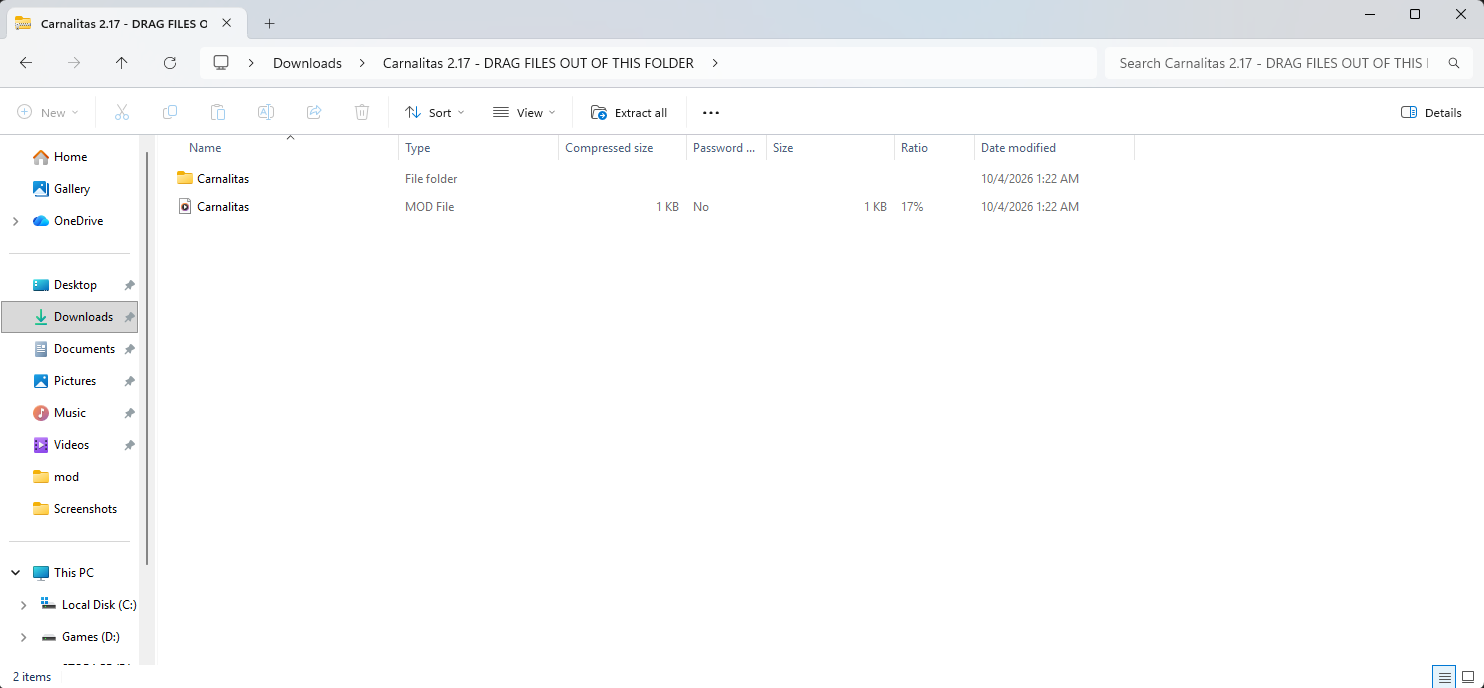Viewport: 1484px width, 688px height.
Task: Unpin Downloads from quick access
Action: [x=129, y=317]
